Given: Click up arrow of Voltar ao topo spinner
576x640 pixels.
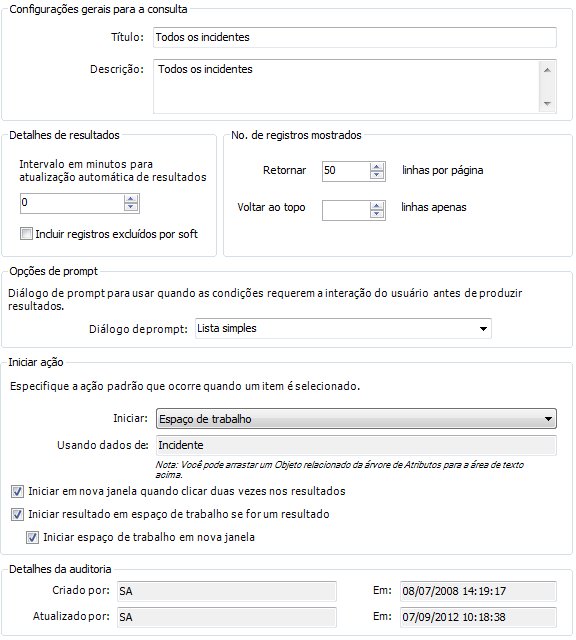Looking at the screenshot, I should click(x=377, y=206).
